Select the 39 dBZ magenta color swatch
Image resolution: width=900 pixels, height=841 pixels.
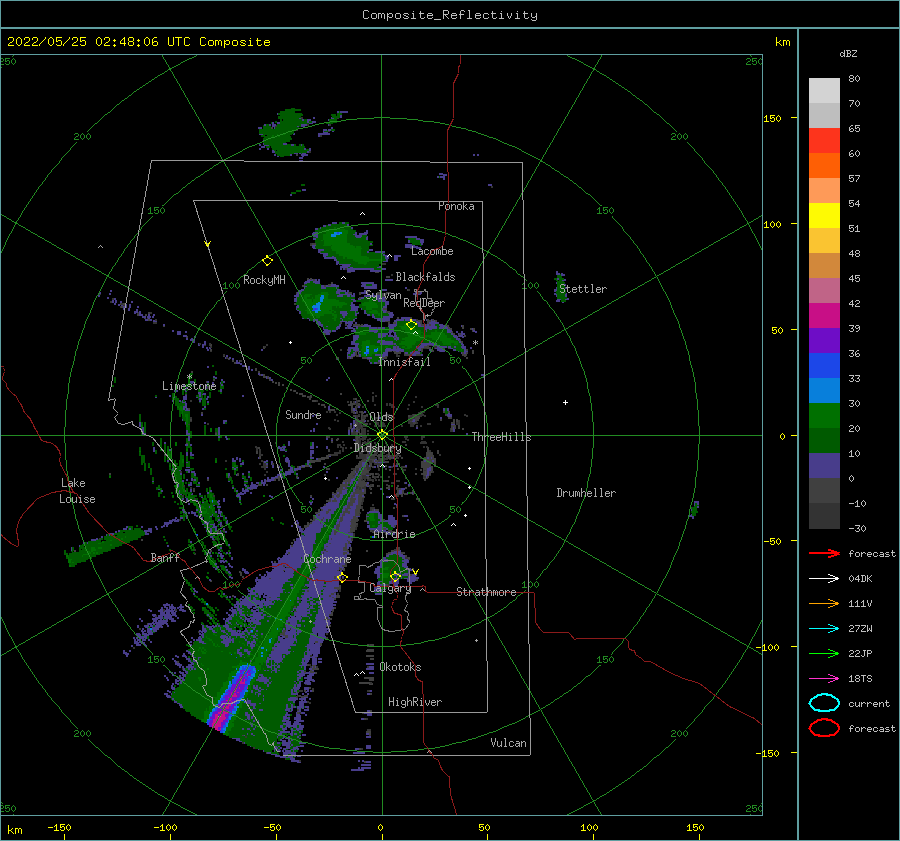point(824,315)
